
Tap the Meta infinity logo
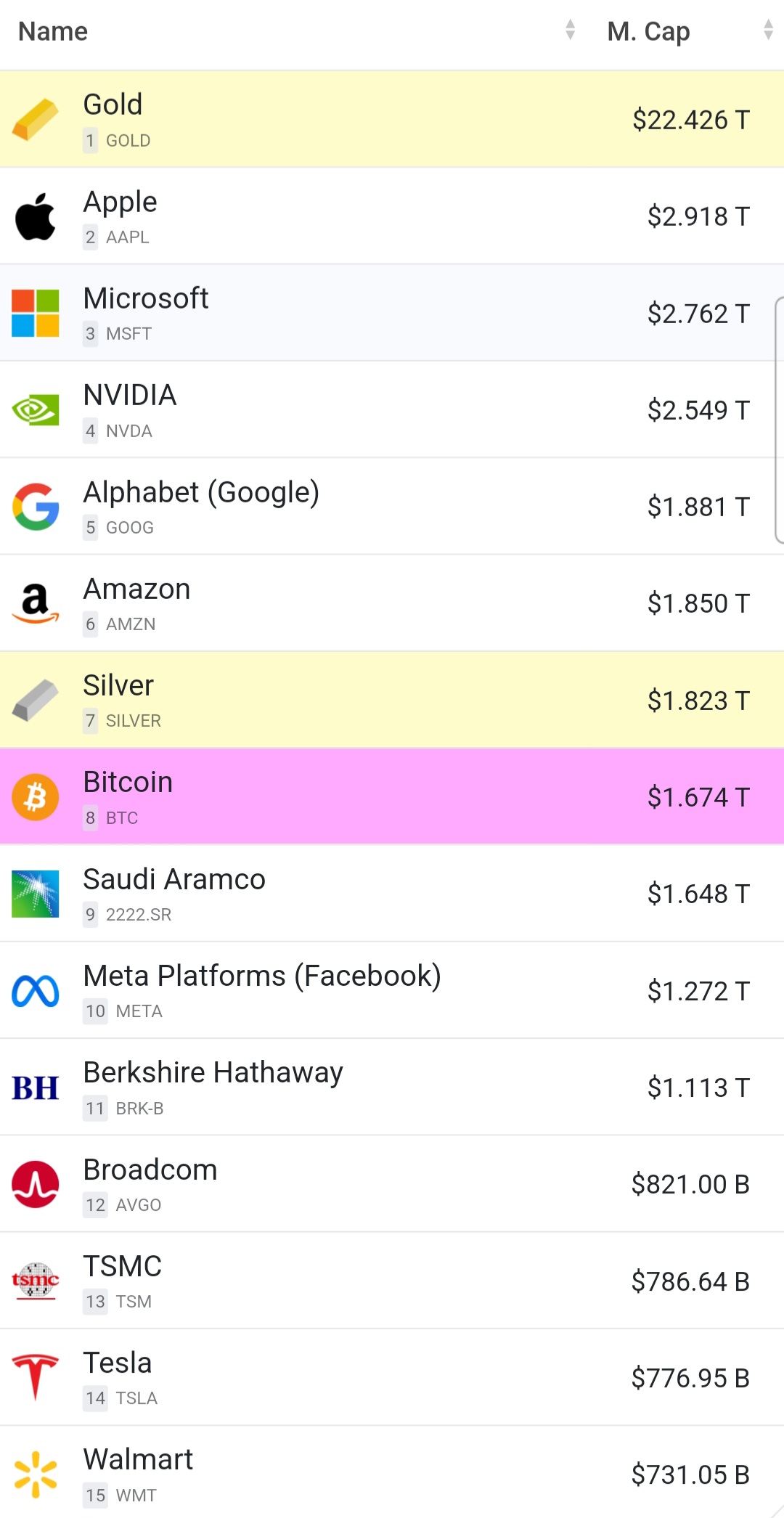coord(35,991)
